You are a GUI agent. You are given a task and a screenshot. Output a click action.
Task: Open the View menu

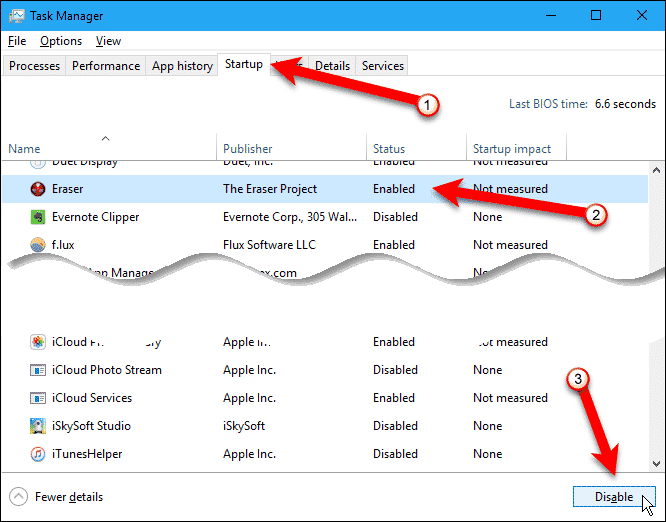pos(108,41)
